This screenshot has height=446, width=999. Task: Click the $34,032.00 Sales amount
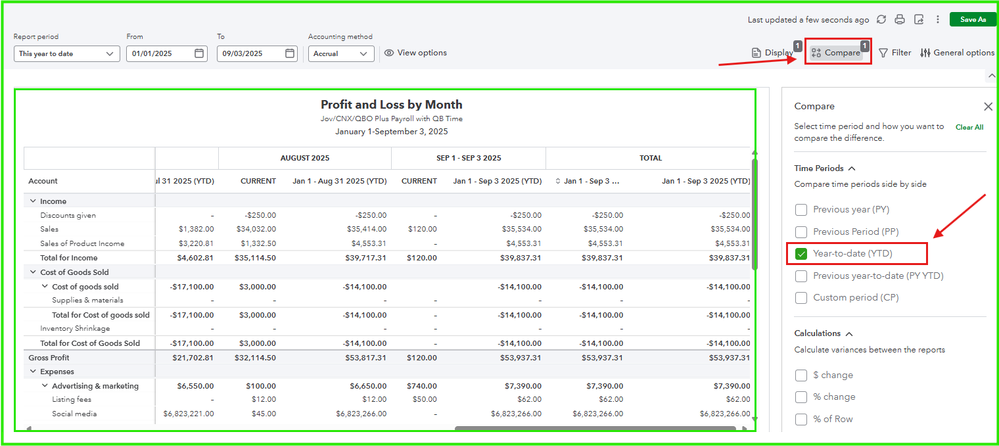(x=257, y=229)
